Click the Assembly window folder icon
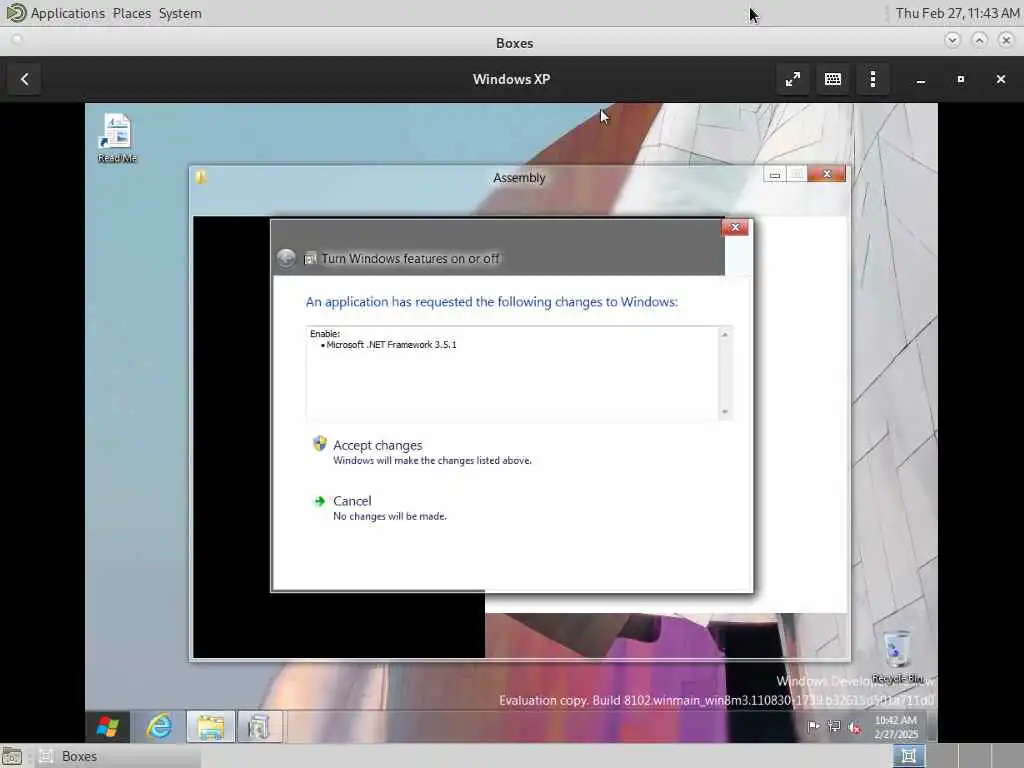Viewport: 1024px width, 768px height. (201, 177)
